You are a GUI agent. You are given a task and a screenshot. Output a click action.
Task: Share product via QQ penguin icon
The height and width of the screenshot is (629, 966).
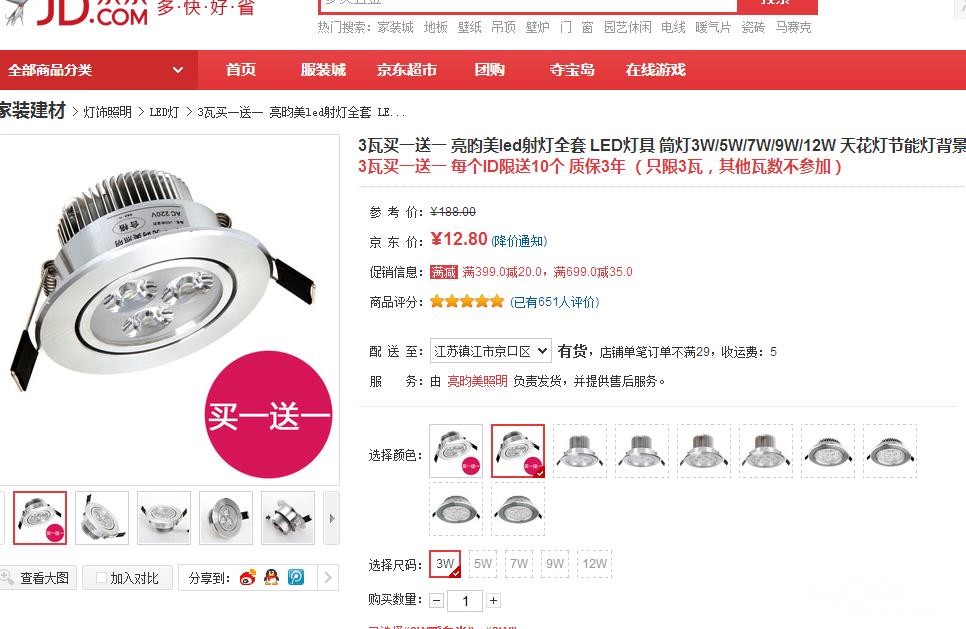tap(272, 577)
